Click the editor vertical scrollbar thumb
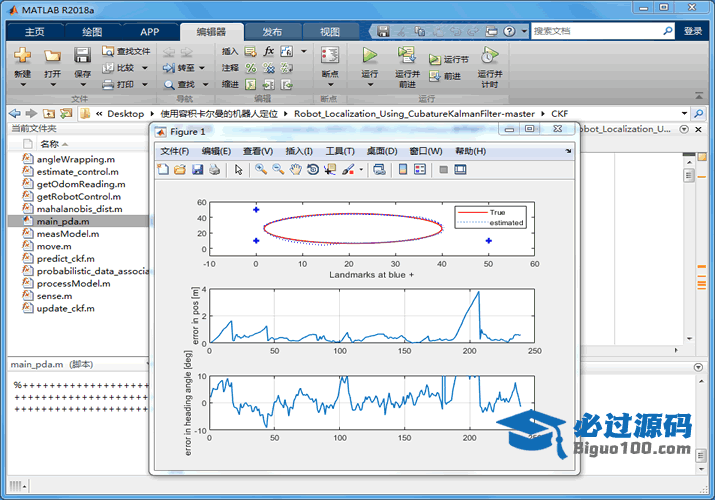This screenshot has width=715, height=500. coord(689,175)
